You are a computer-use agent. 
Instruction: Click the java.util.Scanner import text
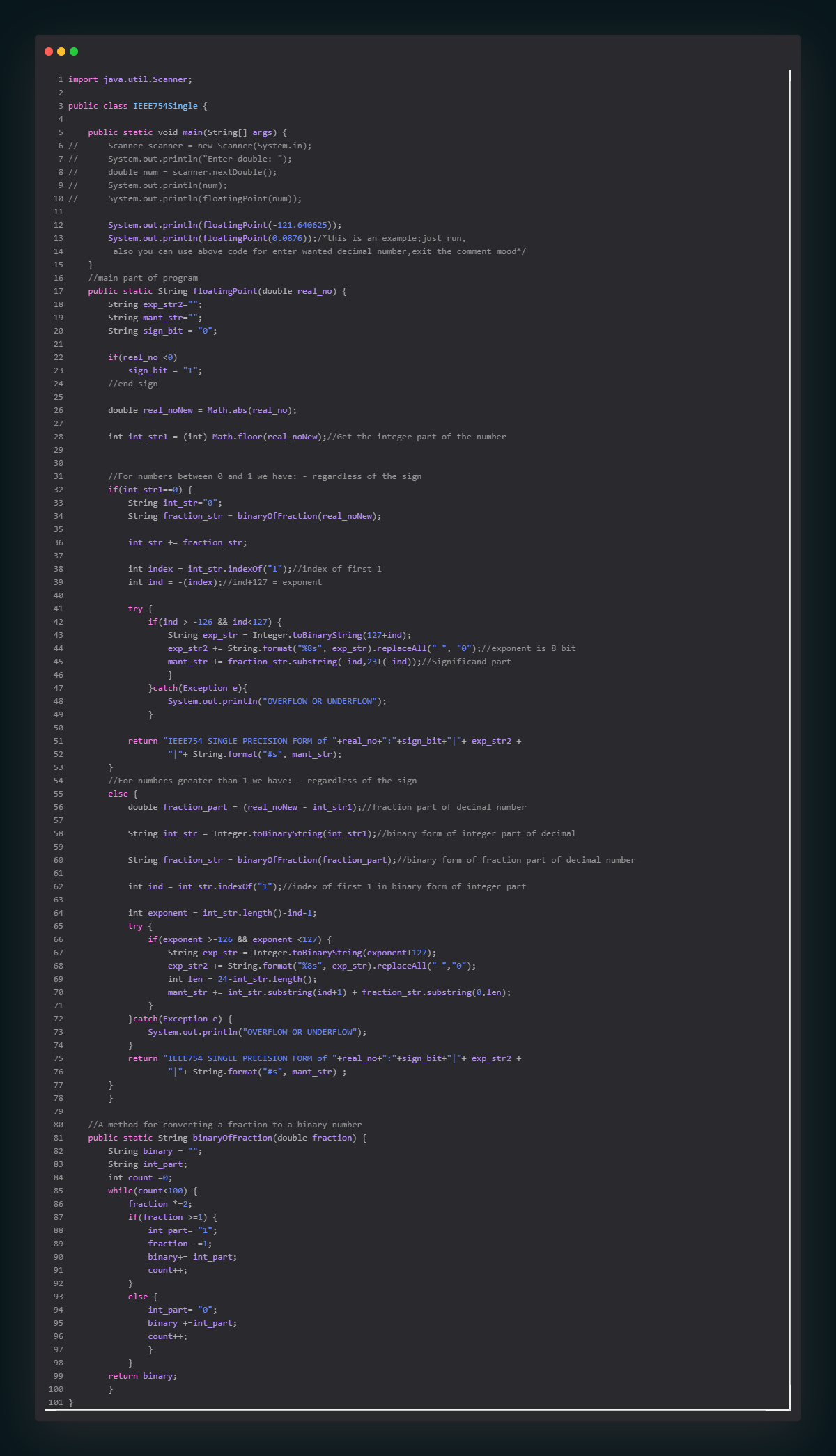pyautogui.click(x=147, y=79)
